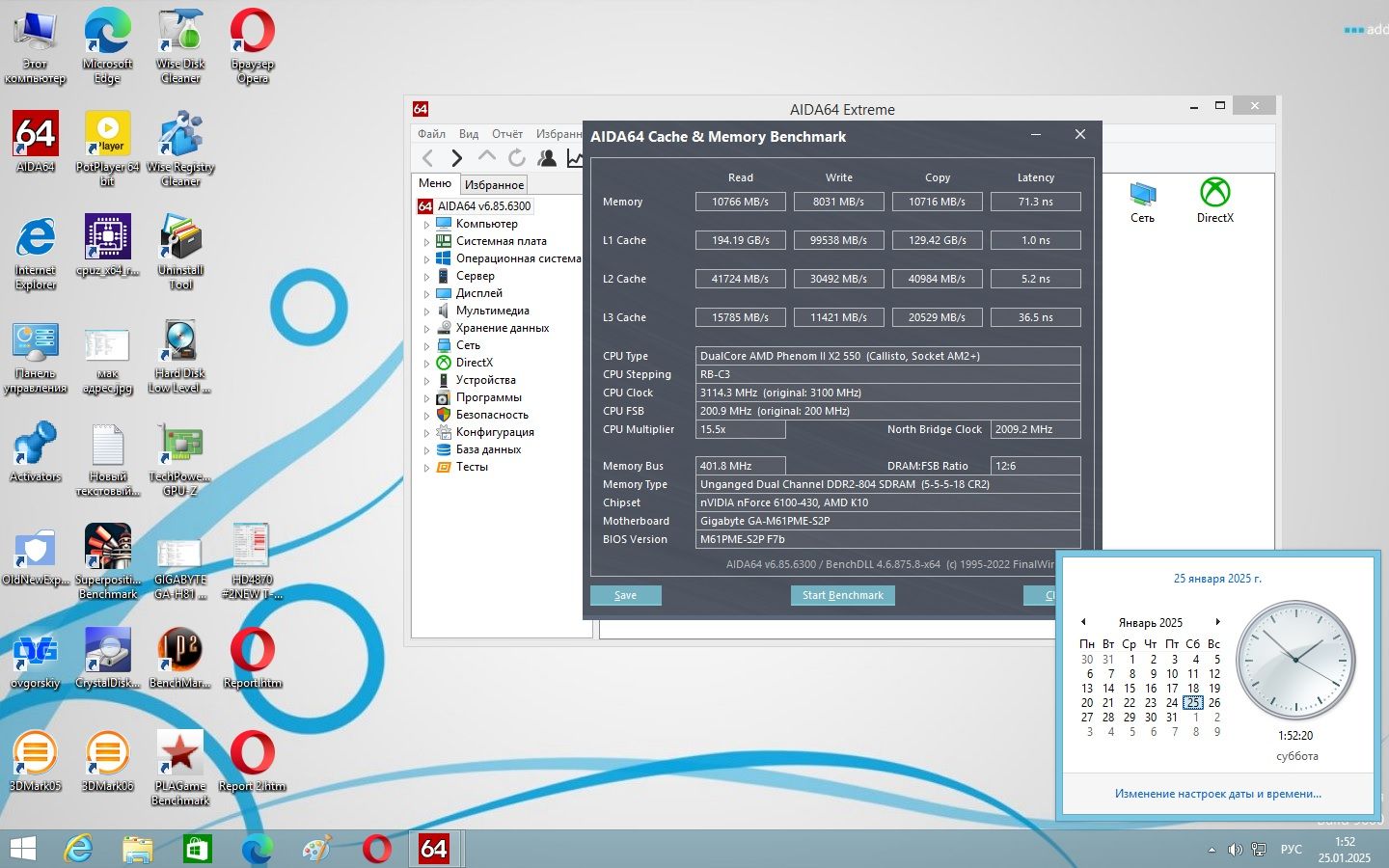This screenshot has height=868, width=1389.
Task: Open the Сеть icon in AIDA64 right pane
Action: [x=1142, y=202]
